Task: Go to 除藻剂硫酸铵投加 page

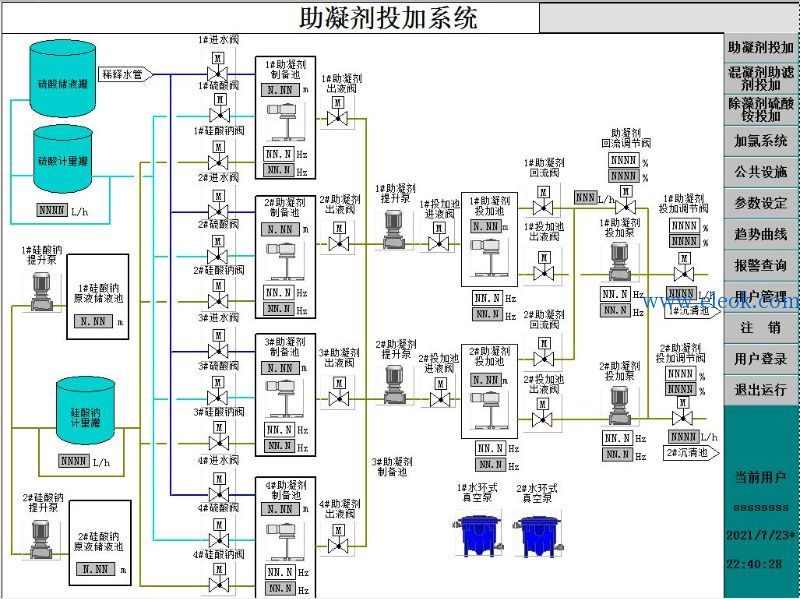Action: tap(760, 110)
